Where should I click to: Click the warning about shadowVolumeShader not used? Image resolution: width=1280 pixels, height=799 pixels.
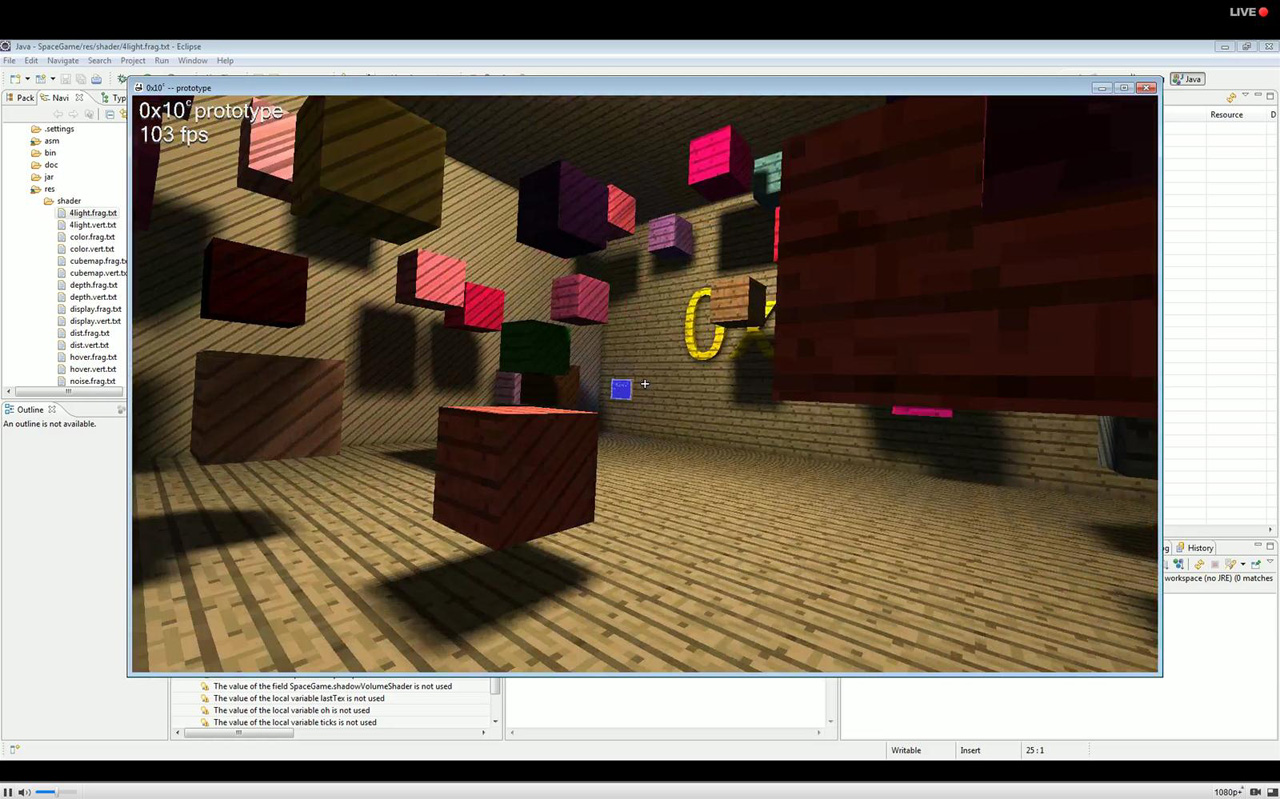coord(326,686)
